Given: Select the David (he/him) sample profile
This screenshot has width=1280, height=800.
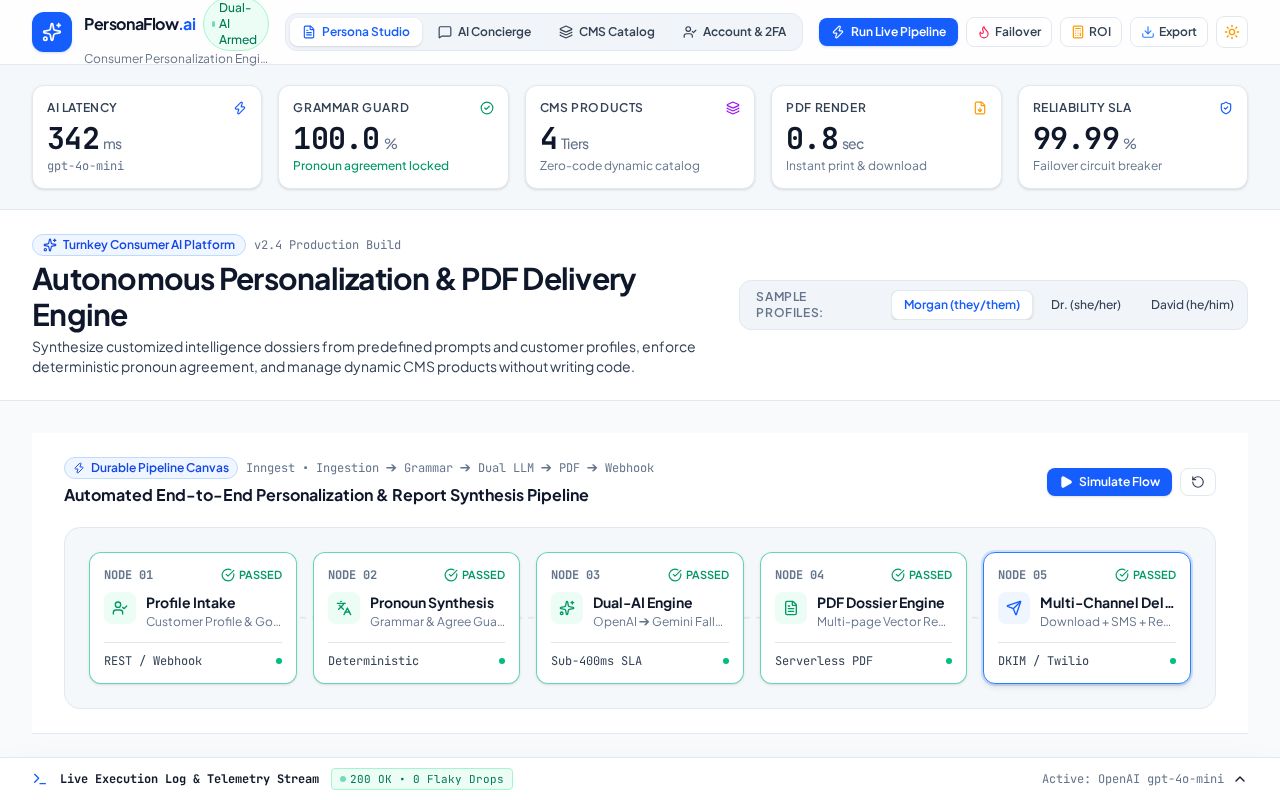Looking at the screenshot, I should (x=1192, y=305).
